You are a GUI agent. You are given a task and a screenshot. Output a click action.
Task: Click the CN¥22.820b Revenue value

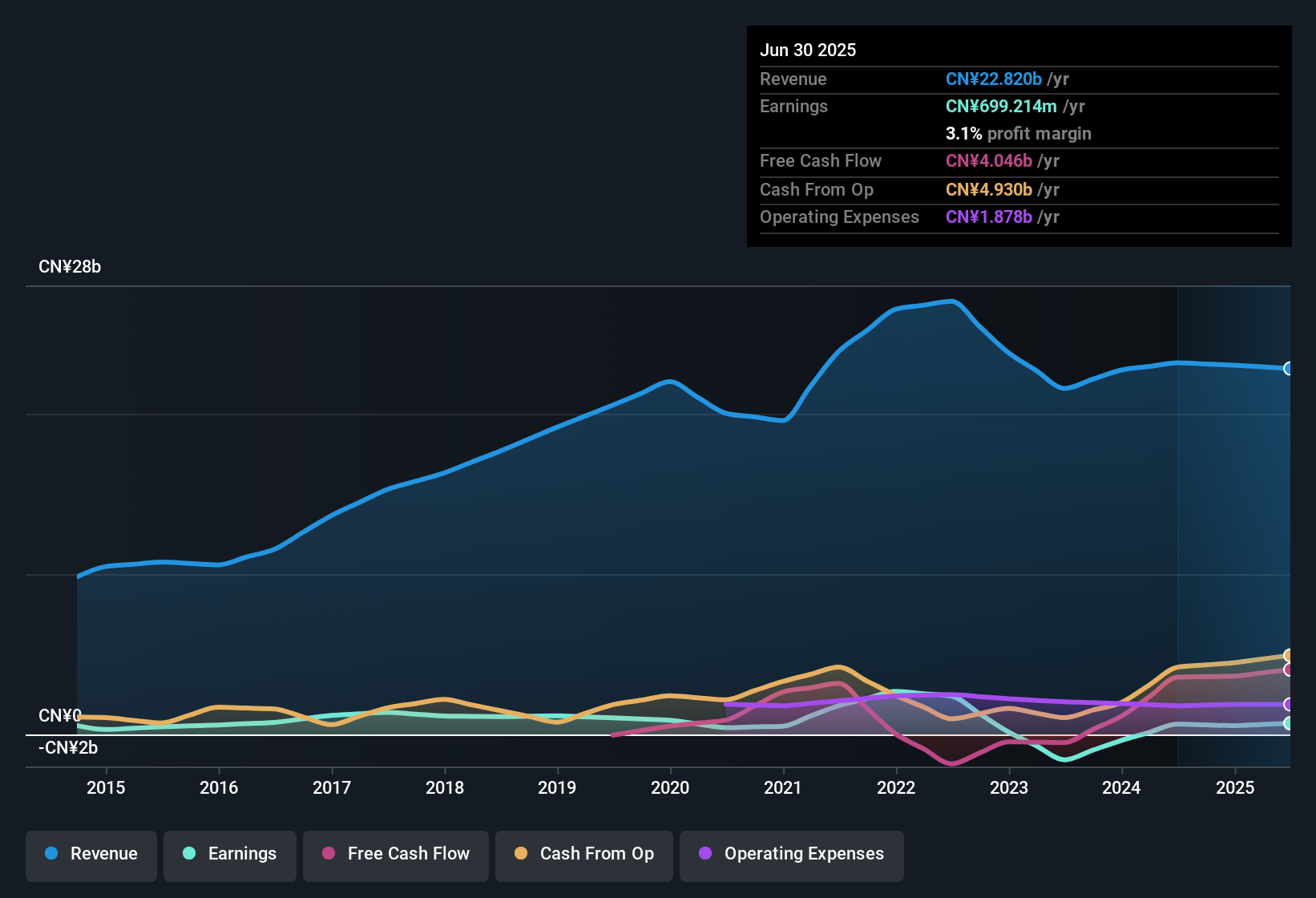tap(994, 79)
